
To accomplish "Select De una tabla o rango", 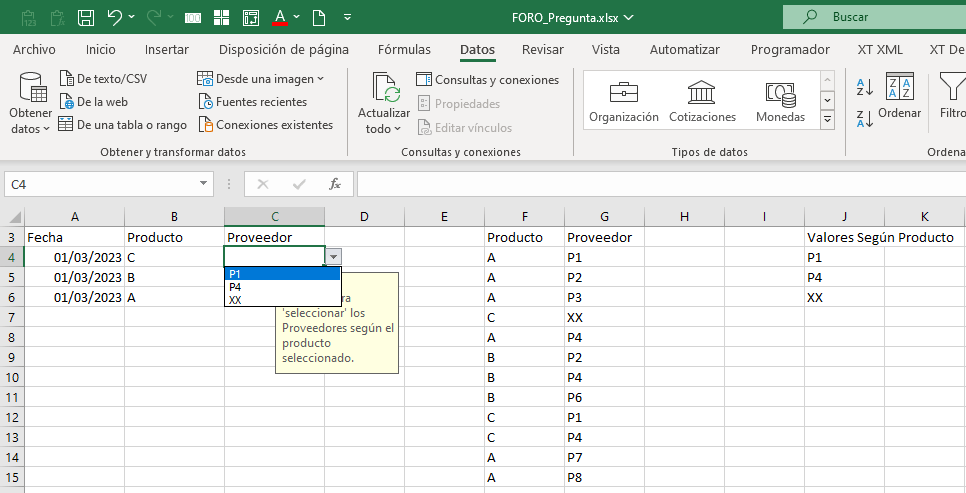I will [122, 125].
